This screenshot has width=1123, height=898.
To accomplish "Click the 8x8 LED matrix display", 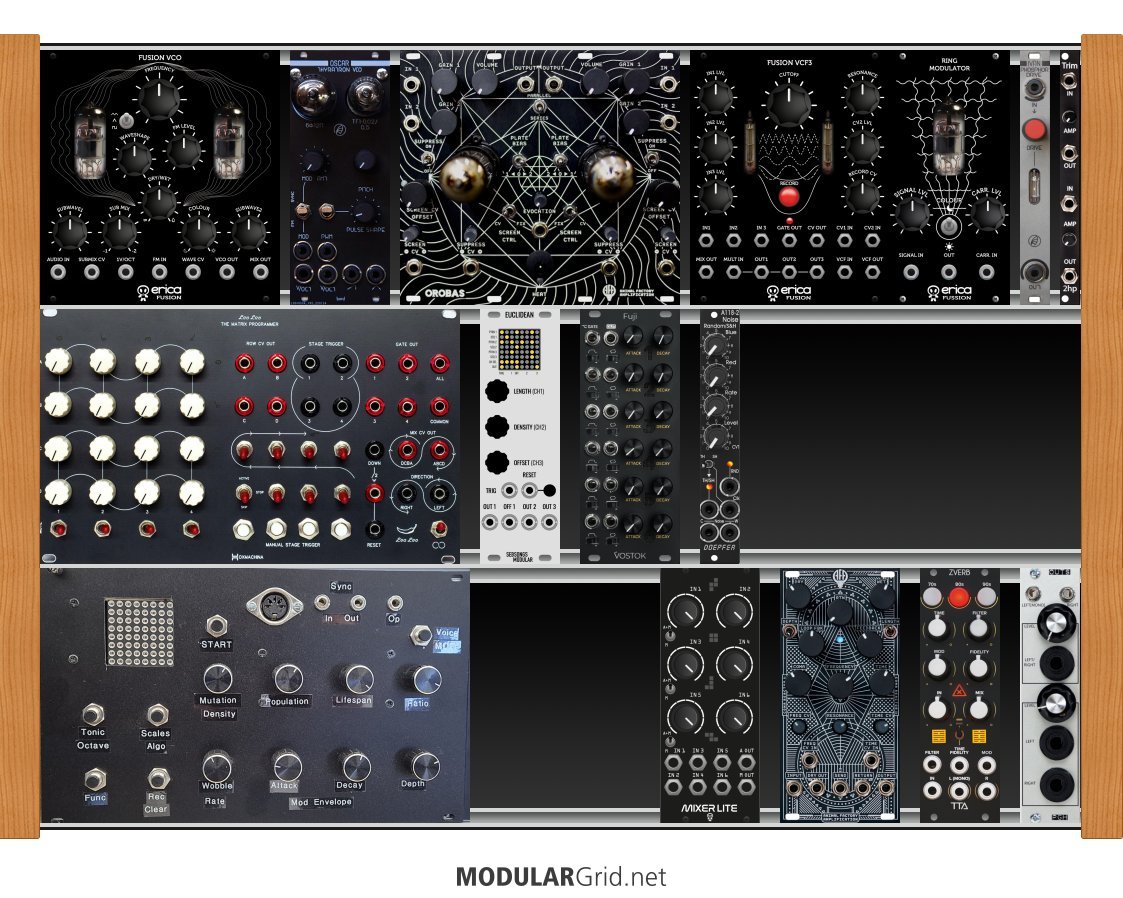I will [x=139, y=632].
